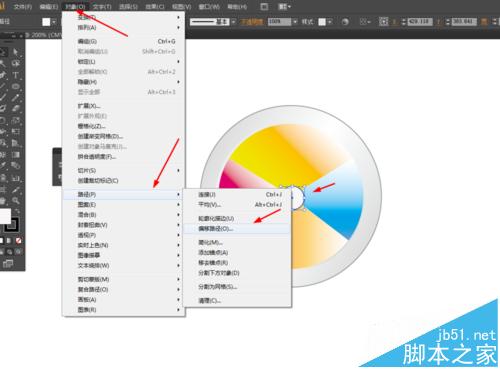Switch to Gradient fill mode in toolbox

coord(9,240)
